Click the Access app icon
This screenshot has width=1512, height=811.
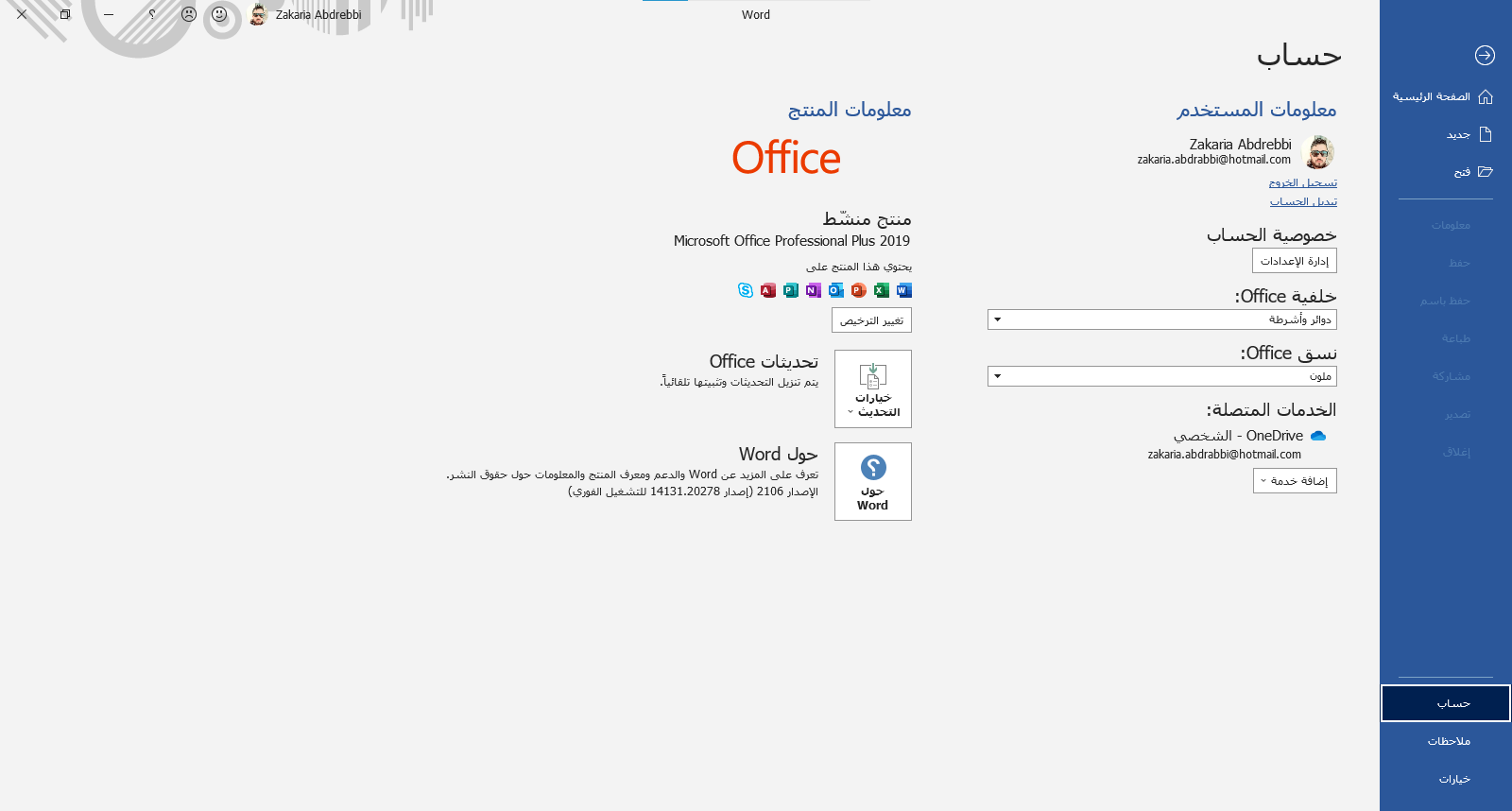click(768, 290)
